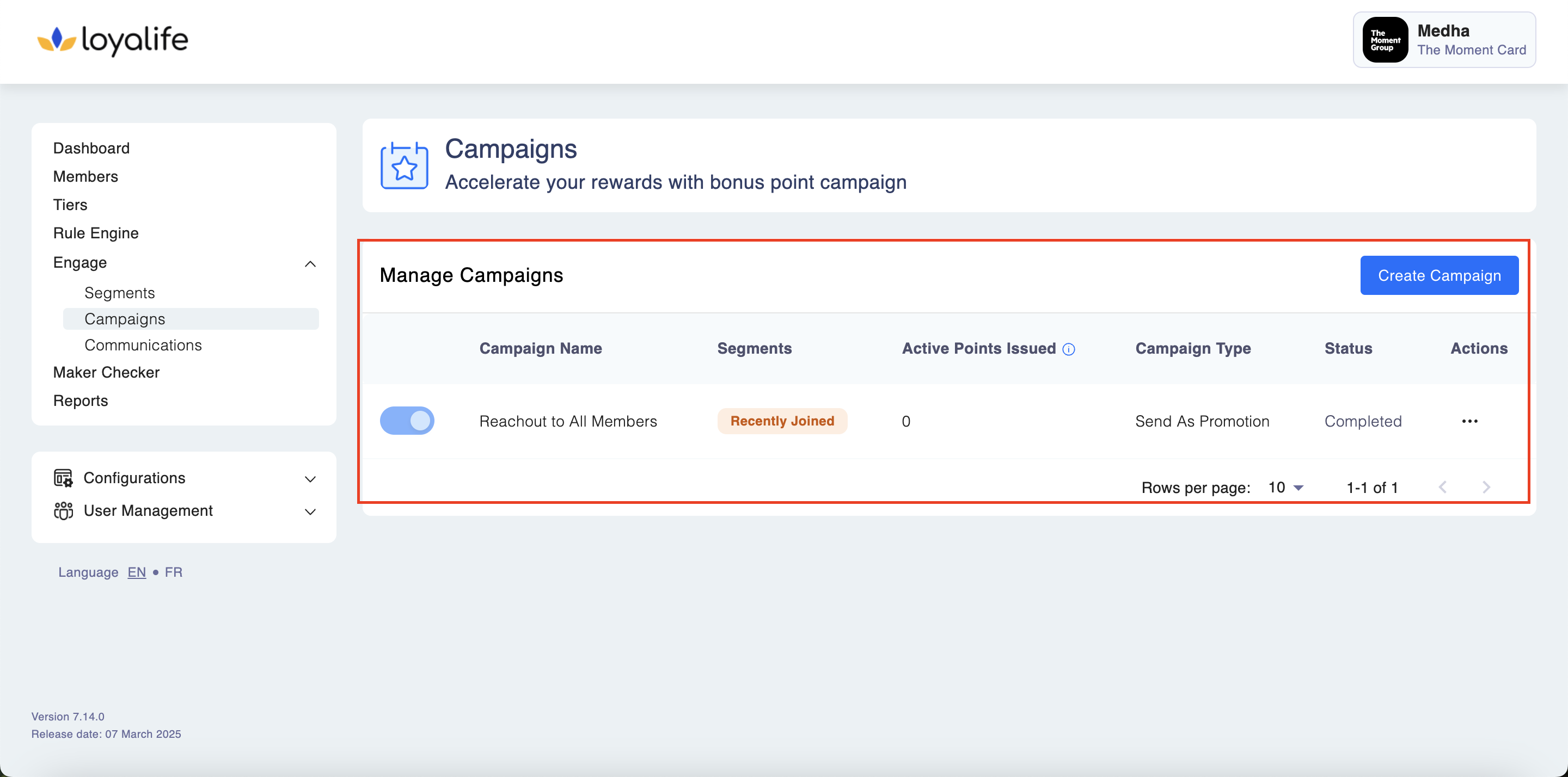Click the User Management people icon
Screen dimensions: 1568x777
63,511
